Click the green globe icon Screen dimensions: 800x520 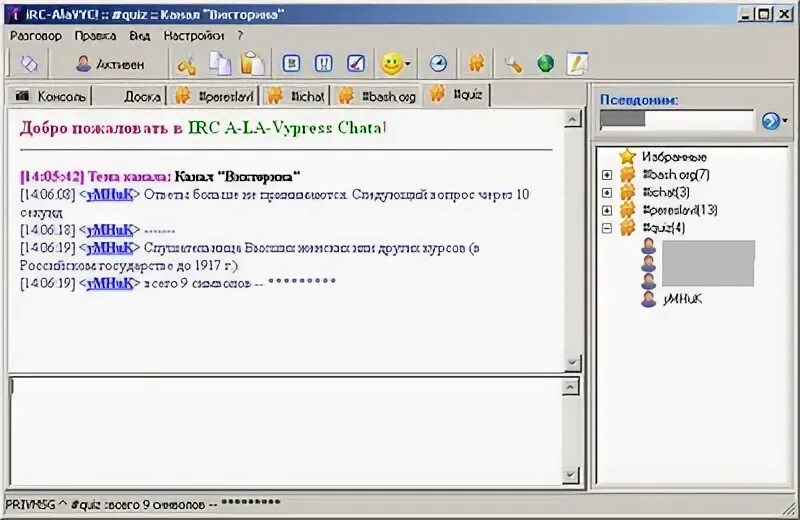545,64
